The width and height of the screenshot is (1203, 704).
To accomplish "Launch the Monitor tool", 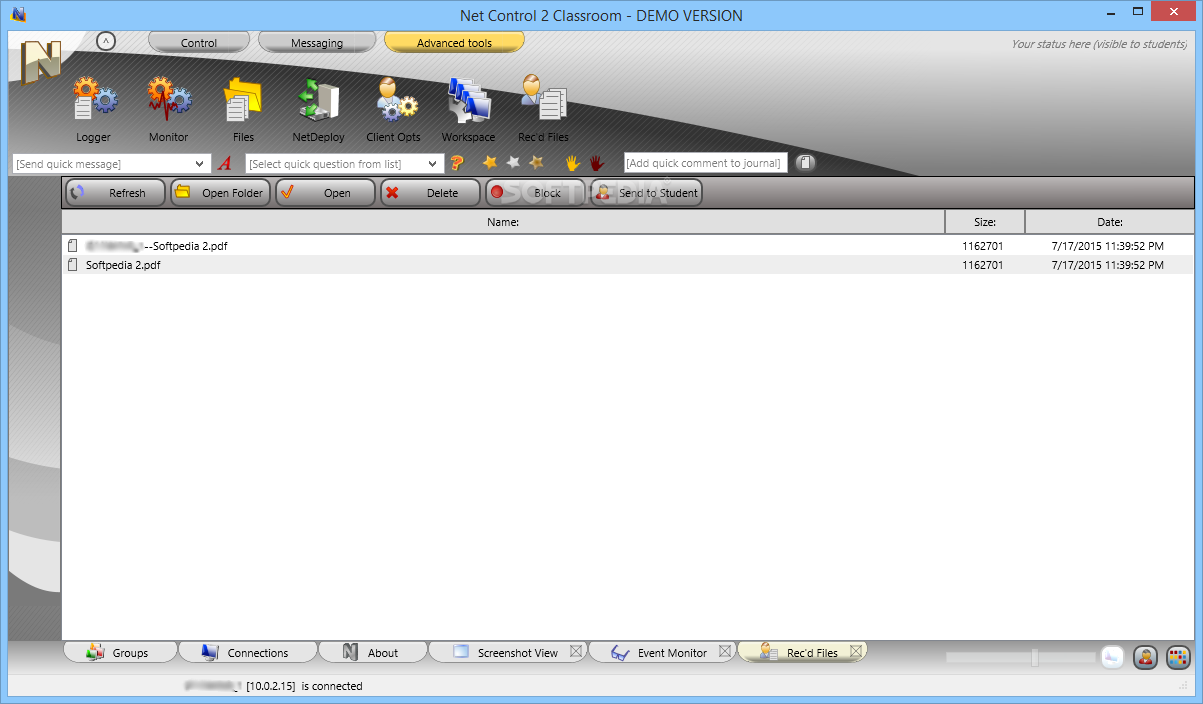I will tap(168, 109).
